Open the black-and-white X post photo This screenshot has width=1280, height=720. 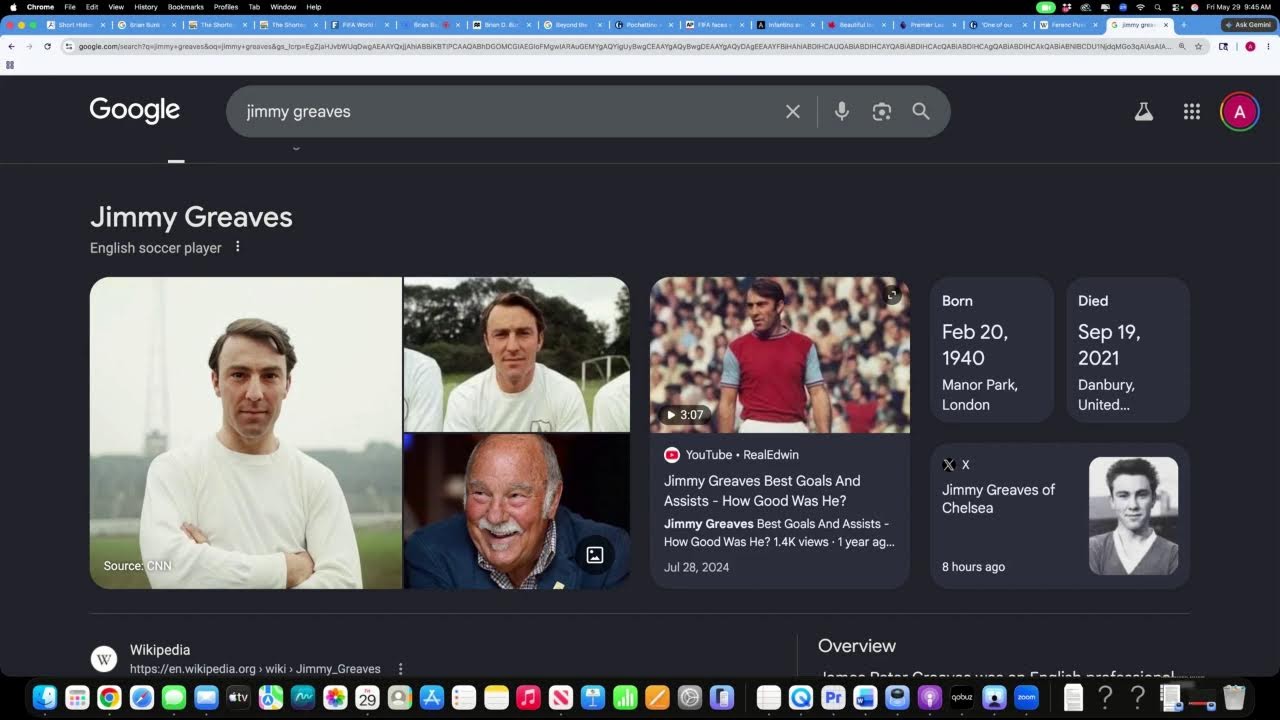tap(1133, 516)
